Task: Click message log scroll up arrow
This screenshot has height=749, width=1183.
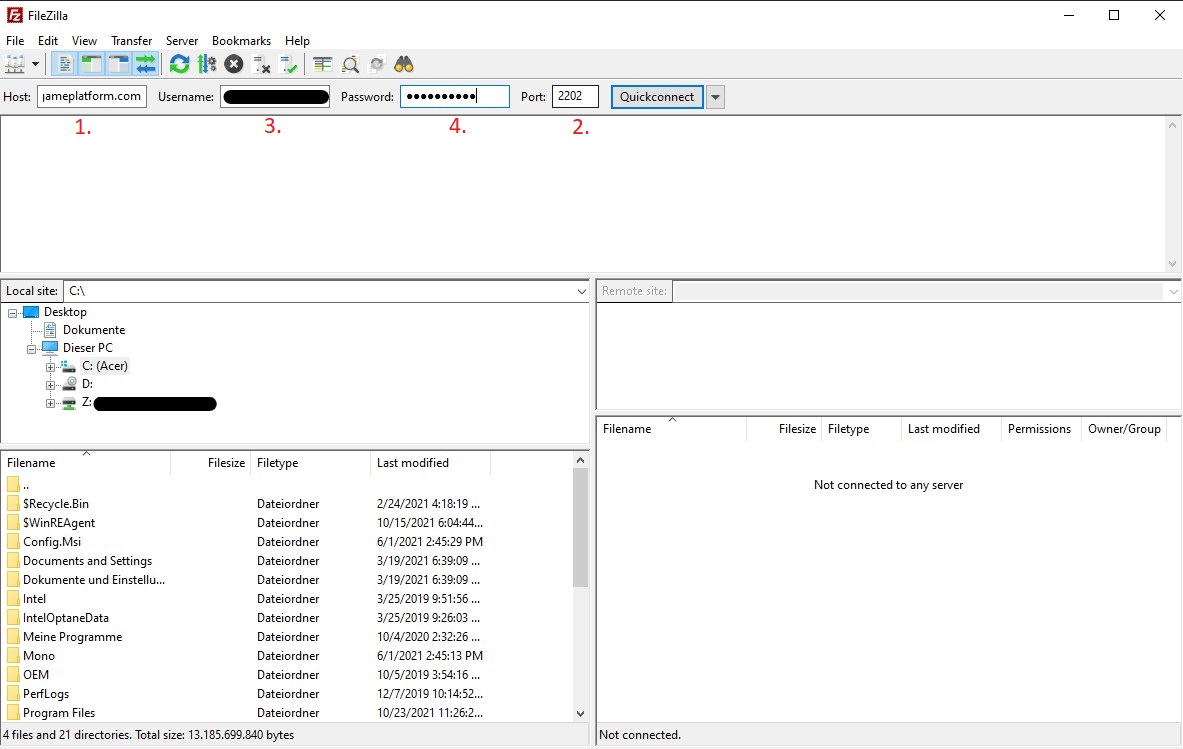Action: [1172, 124]
